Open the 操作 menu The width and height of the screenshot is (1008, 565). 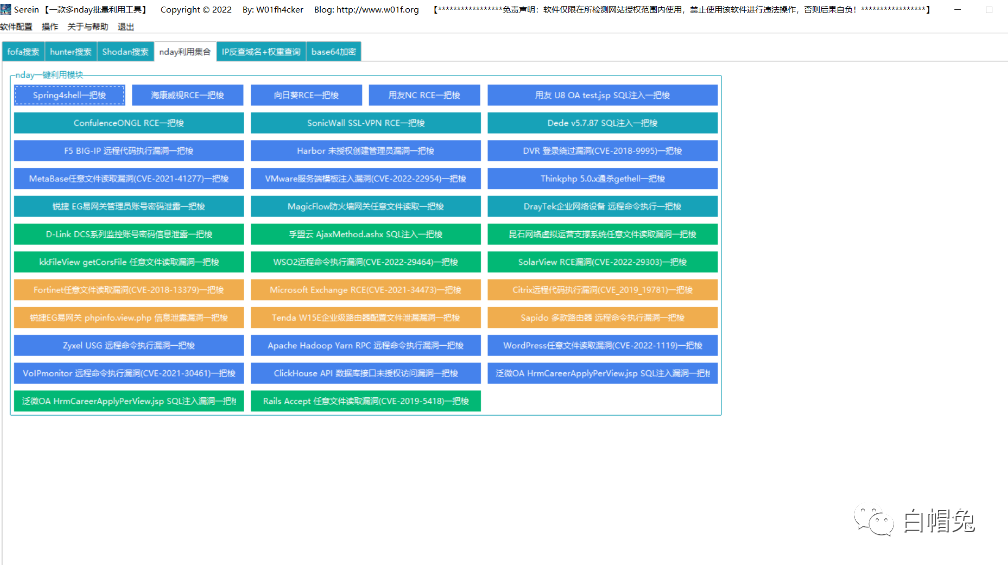50,26
